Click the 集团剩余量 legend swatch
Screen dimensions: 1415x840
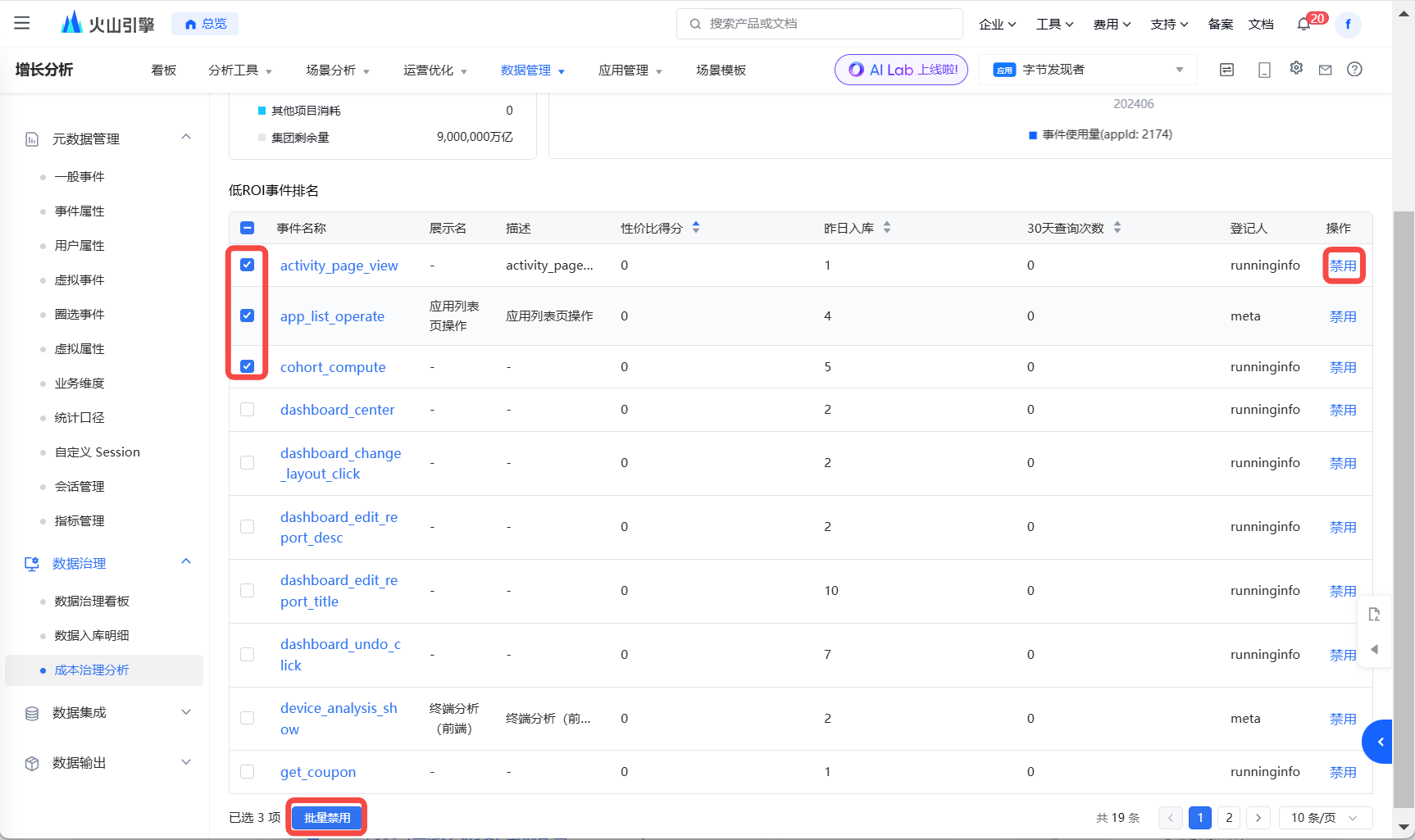click(x=262, y=138)
